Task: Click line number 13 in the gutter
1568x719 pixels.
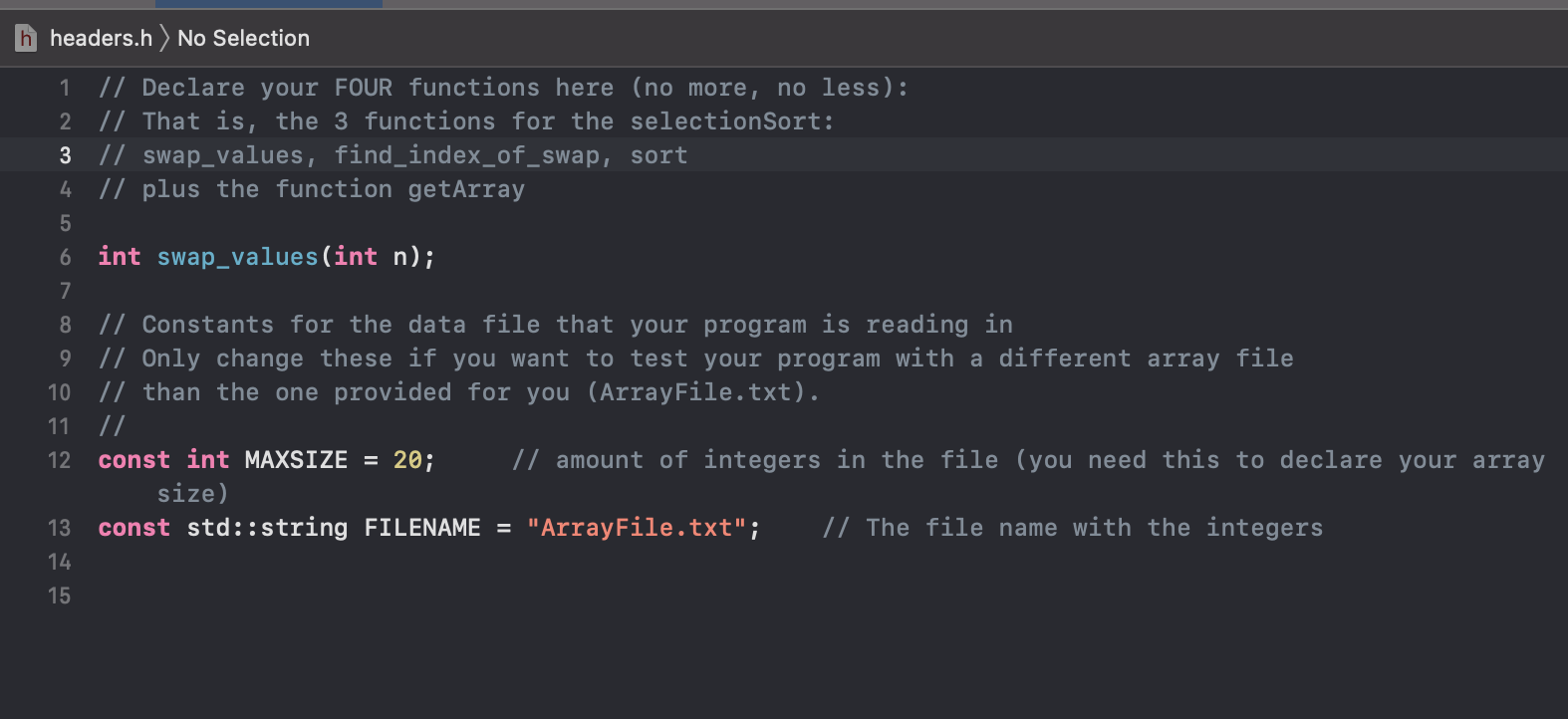Action: (60, 528)
